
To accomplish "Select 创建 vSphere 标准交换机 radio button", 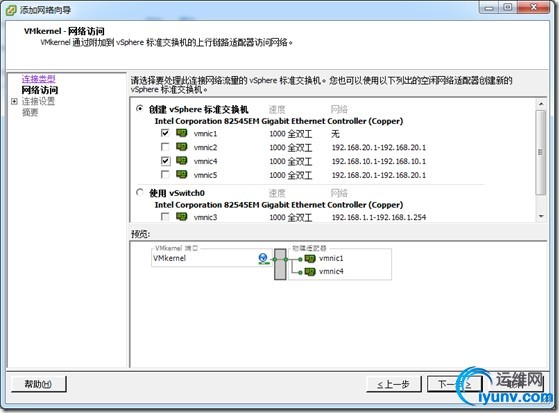I will click(x=140, y=108).
